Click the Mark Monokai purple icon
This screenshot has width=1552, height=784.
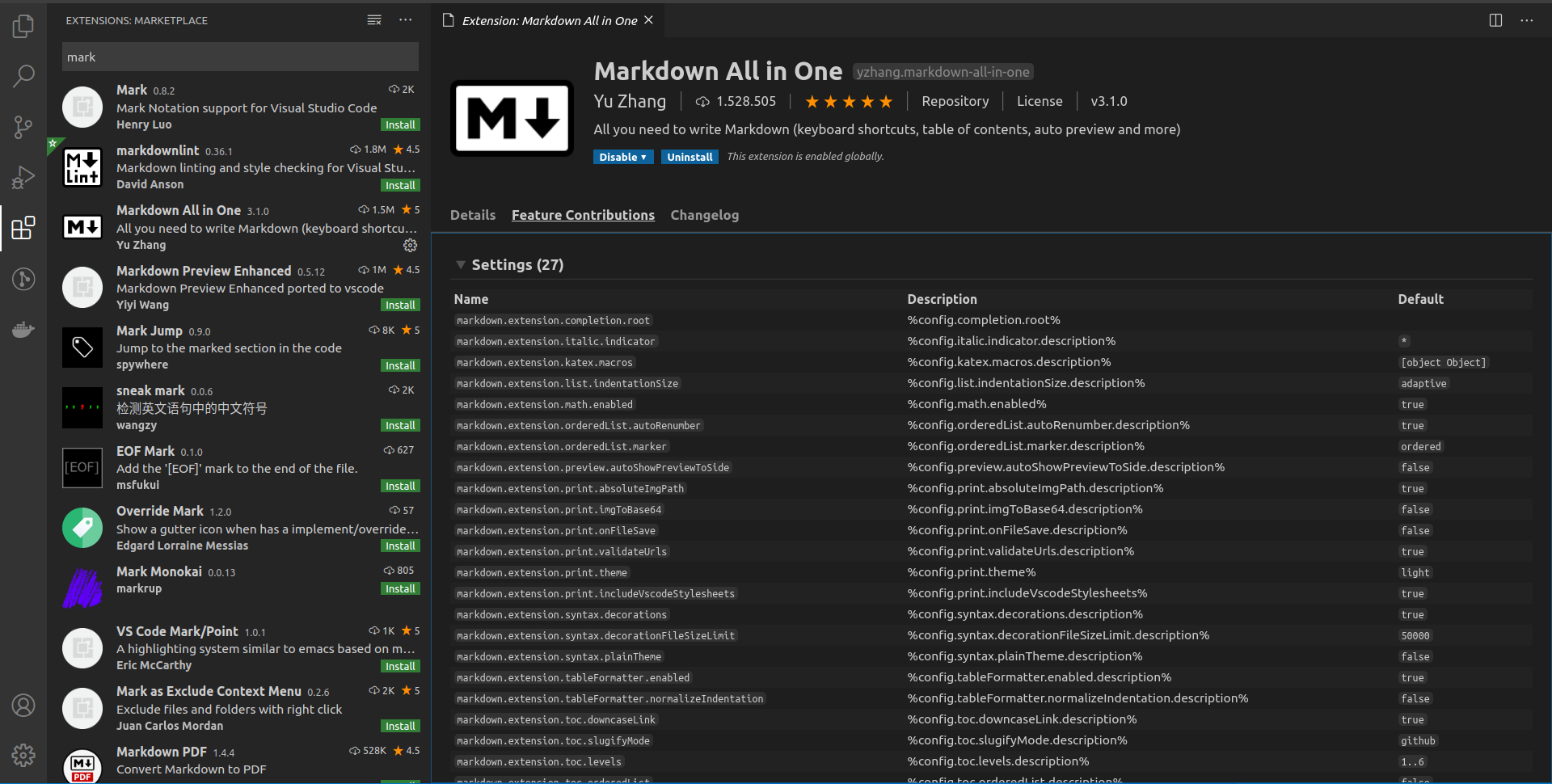coord(82,588)
